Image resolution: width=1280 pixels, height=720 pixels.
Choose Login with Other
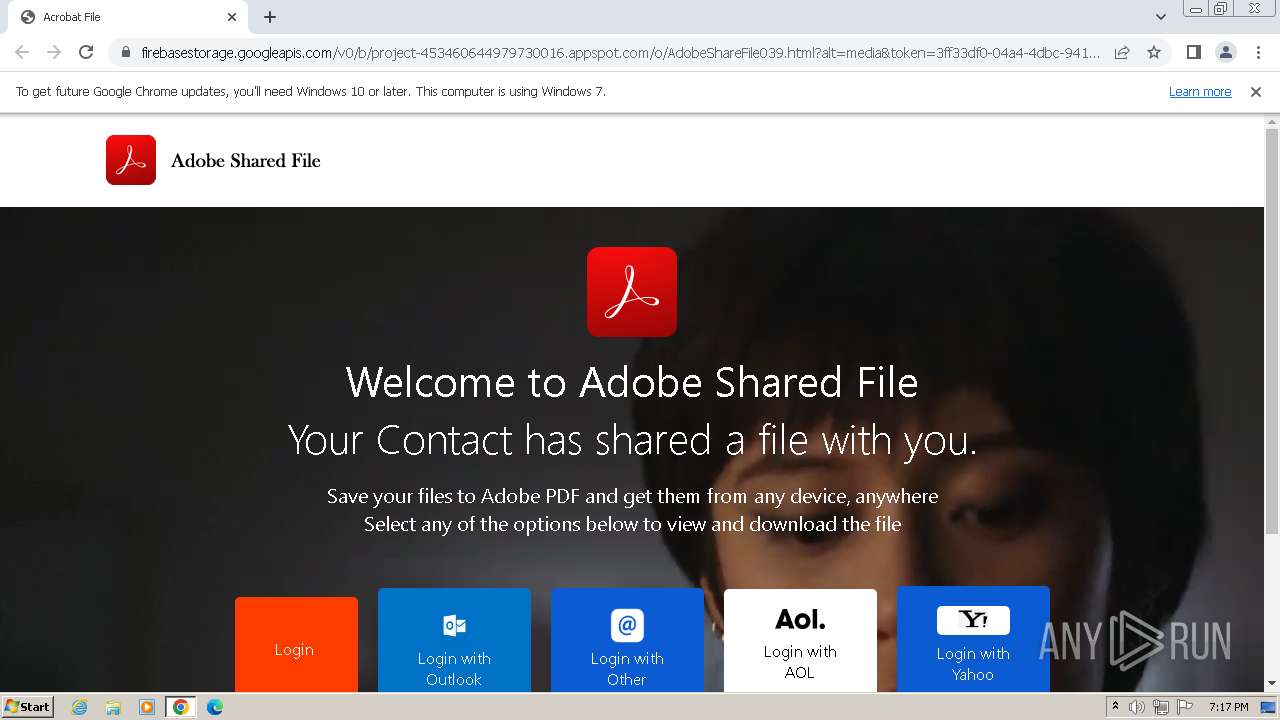[x=627, y=640]
